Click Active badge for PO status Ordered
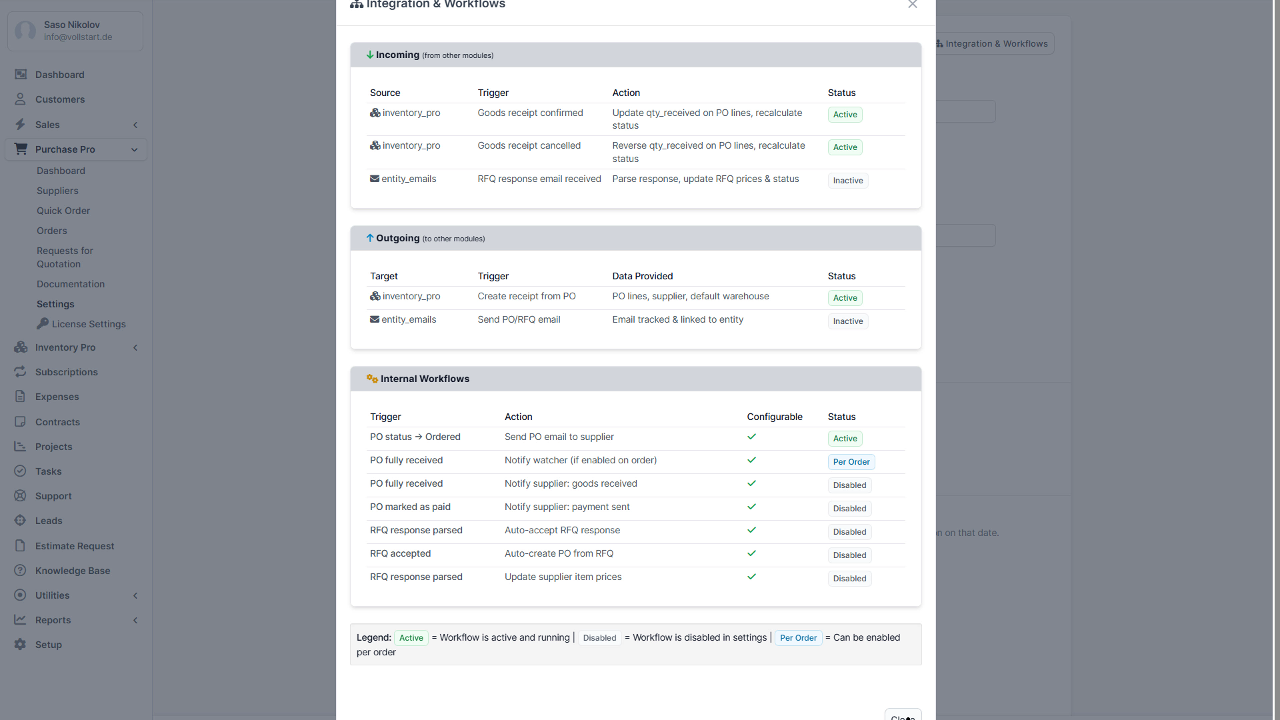The height and width of the screenshot is (720, 1280). pos(845,439)
